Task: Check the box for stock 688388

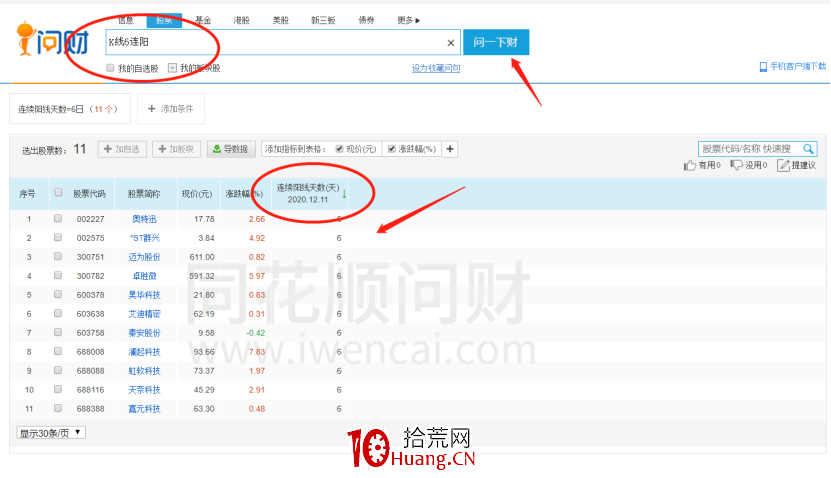Action: point(58,408)
